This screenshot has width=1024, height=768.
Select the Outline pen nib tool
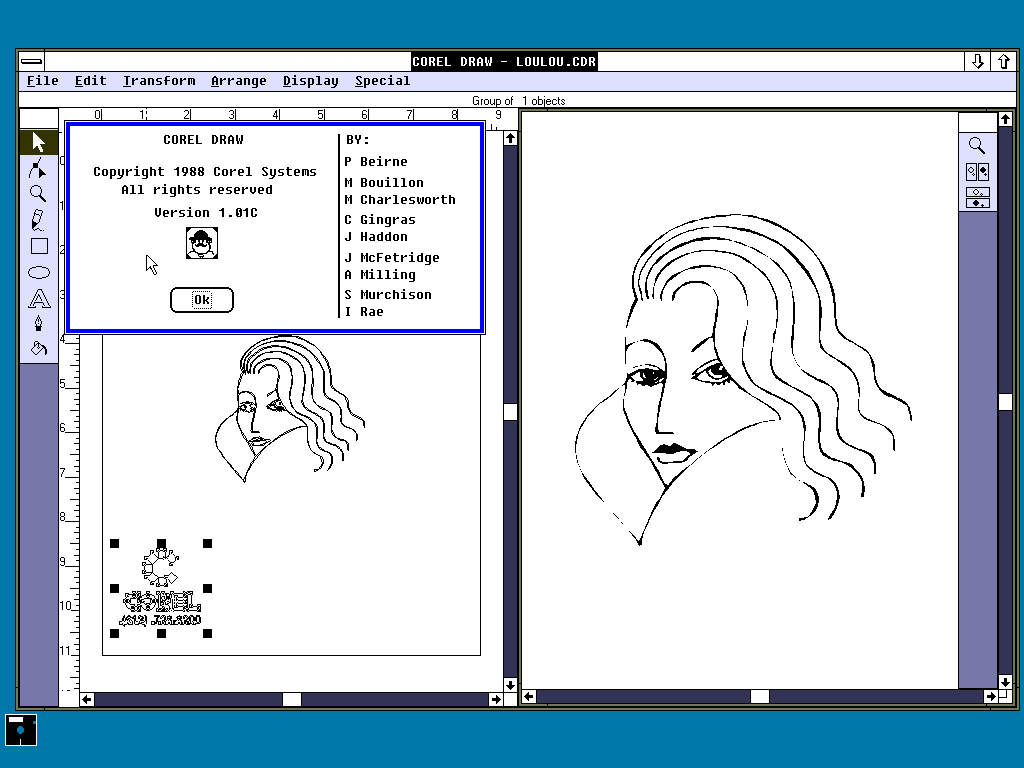point(39,323)
